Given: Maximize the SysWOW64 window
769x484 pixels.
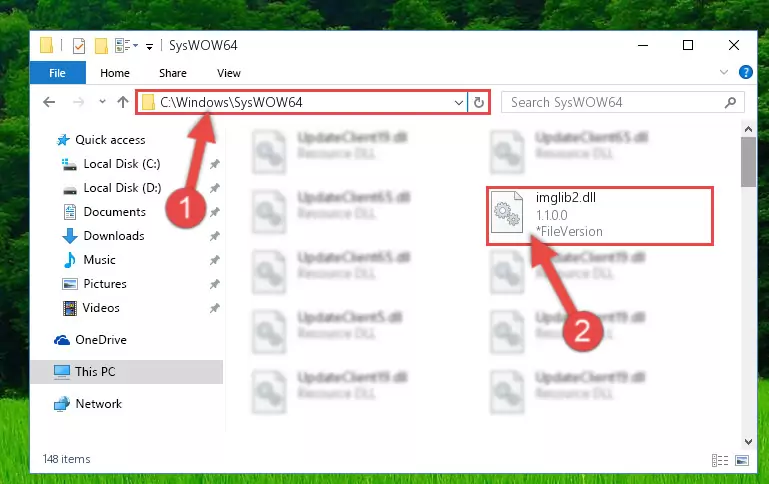Looking at the screenshot, I should (688, 46).
